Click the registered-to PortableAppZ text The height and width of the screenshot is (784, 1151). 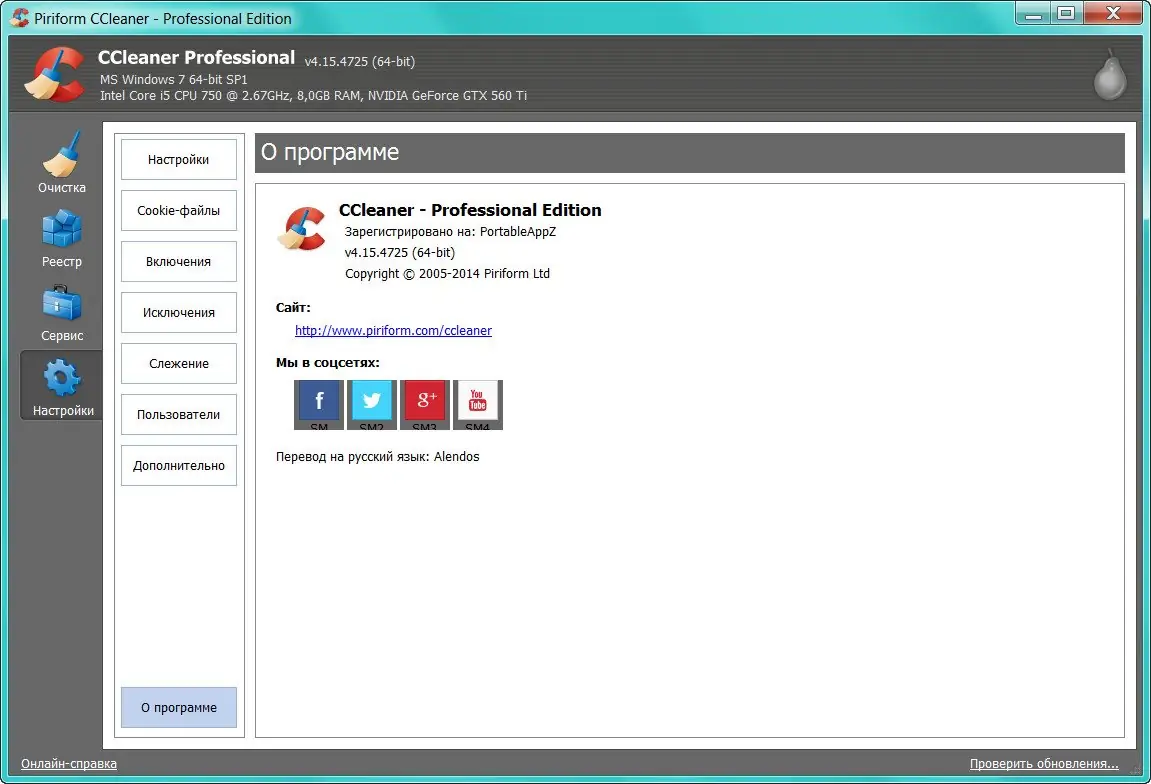point(450,232)
